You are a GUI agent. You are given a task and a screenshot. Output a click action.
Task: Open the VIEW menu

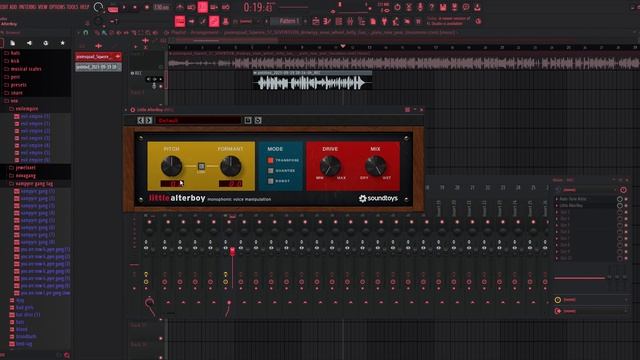coord(42,7)
